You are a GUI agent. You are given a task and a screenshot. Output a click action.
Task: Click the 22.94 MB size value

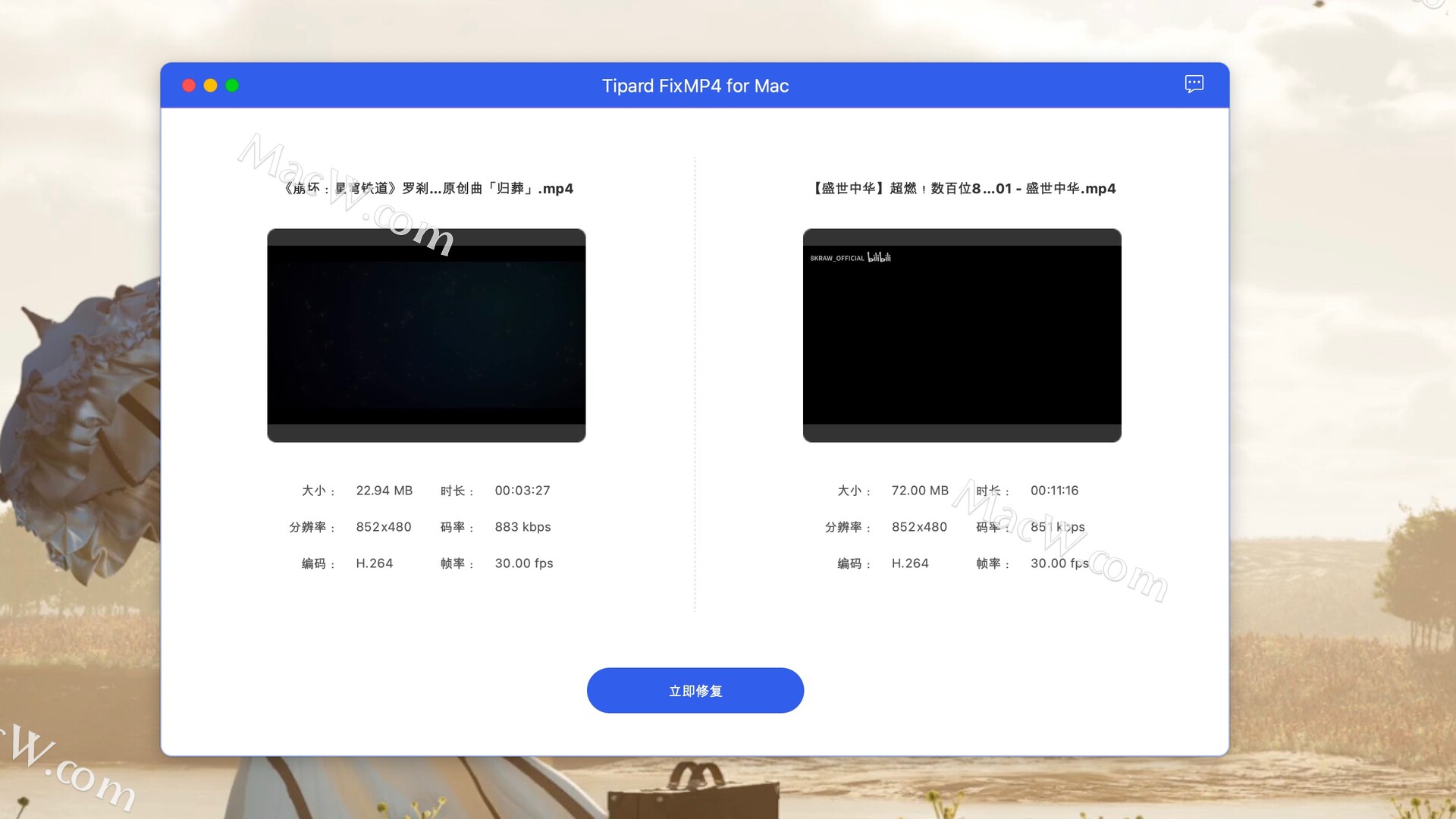pos(384,491)
